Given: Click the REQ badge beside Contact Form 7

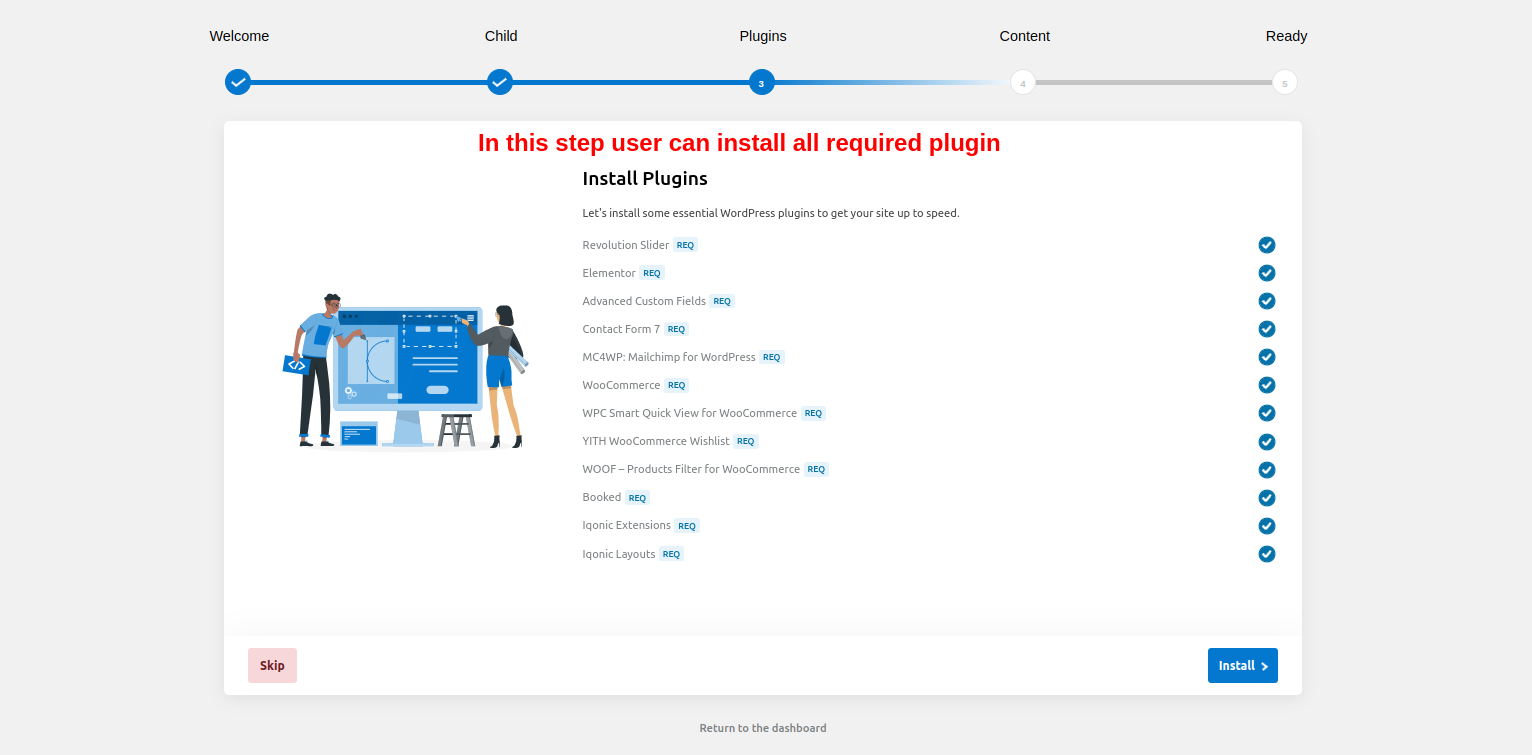Looking at the screenshot, I should click(677, 329).
